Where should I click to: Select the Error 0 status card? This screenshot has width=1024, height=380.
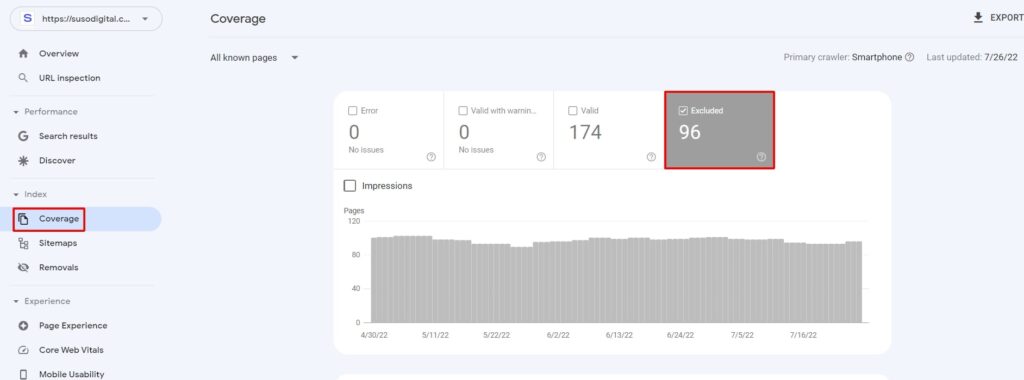[x=389, y=130]
